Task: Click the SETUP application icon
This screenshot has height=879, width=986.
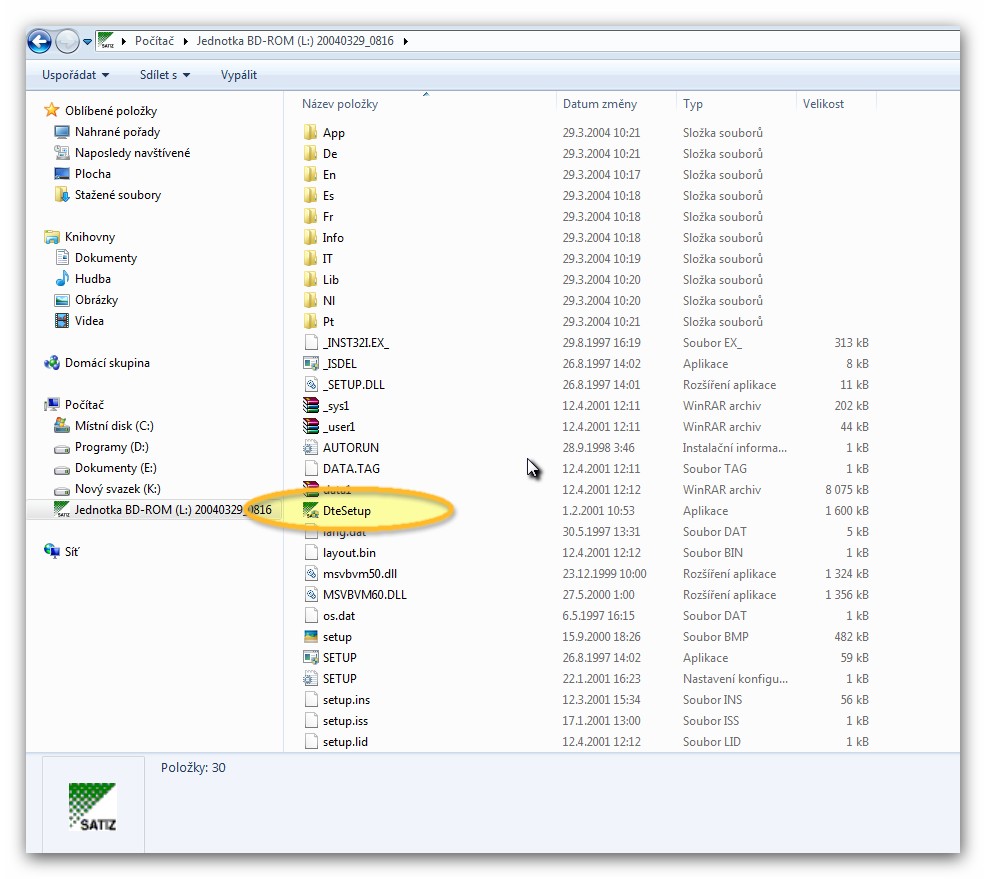Action: 310,658
